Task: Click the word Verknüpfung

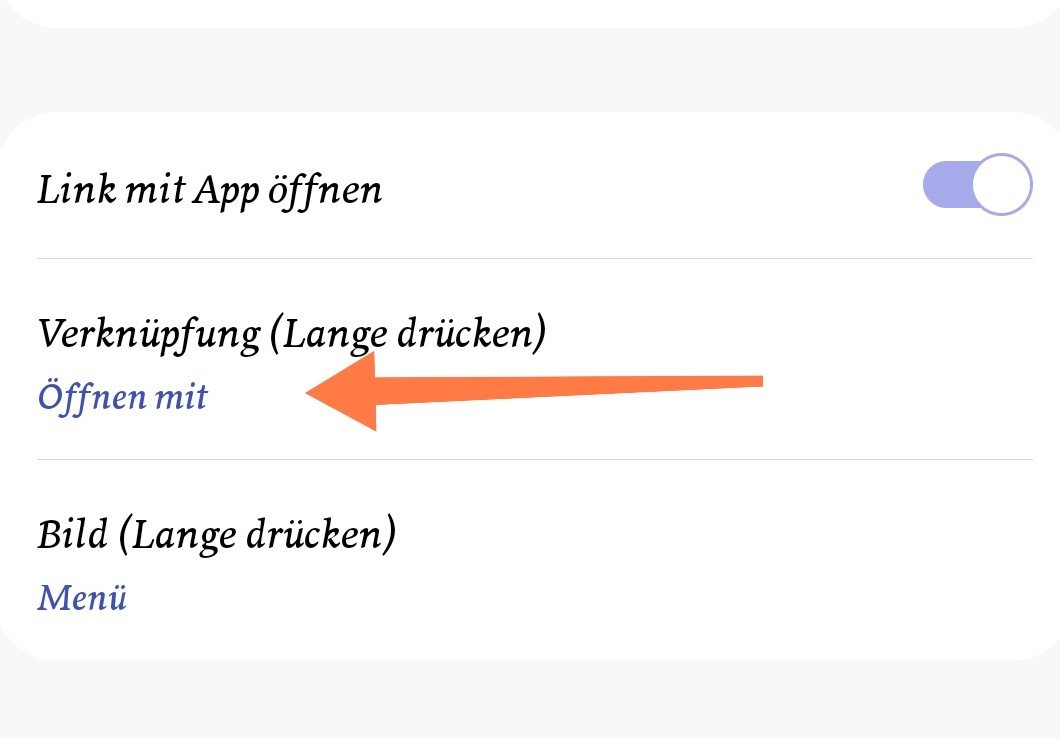Action: tap(149, 334)
